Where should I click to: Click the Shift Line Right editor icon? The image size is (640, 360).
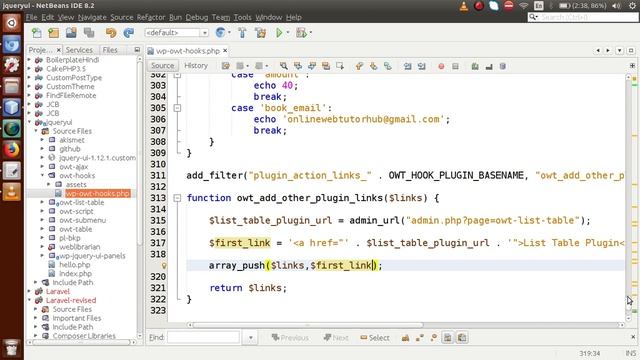[422, 66]
